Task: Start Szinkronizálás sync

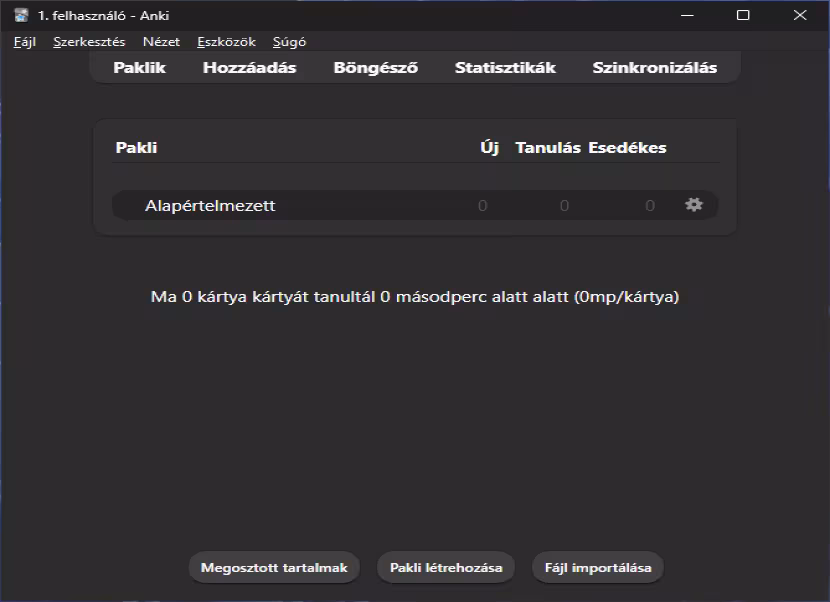Action: [655, 68]
